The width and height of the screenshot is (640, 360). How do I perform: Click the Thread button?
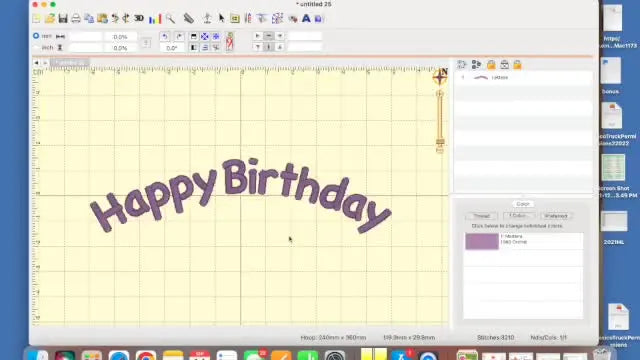(x=482, y=216)
